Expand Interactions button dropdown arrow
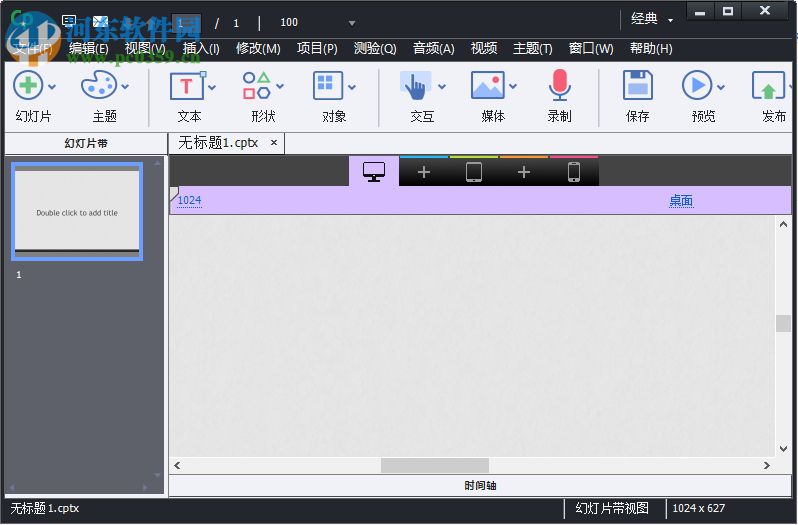 point(442,87)
